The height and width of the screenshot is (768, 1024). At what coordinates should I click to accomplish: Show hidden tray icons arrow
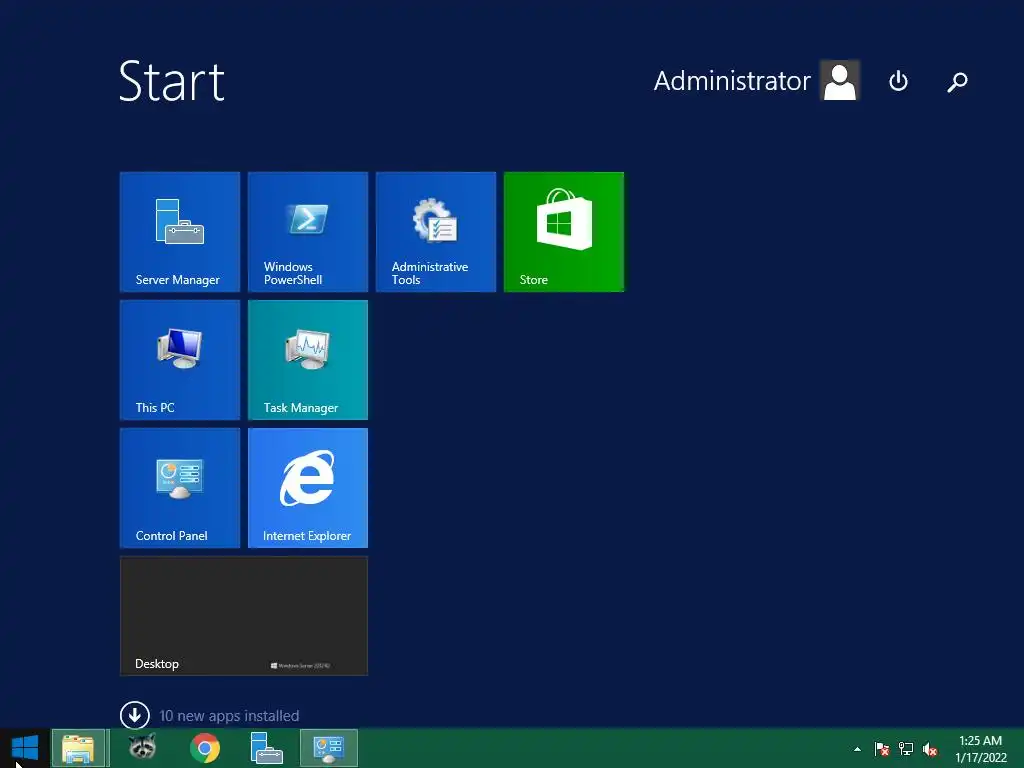coord(857,749)
